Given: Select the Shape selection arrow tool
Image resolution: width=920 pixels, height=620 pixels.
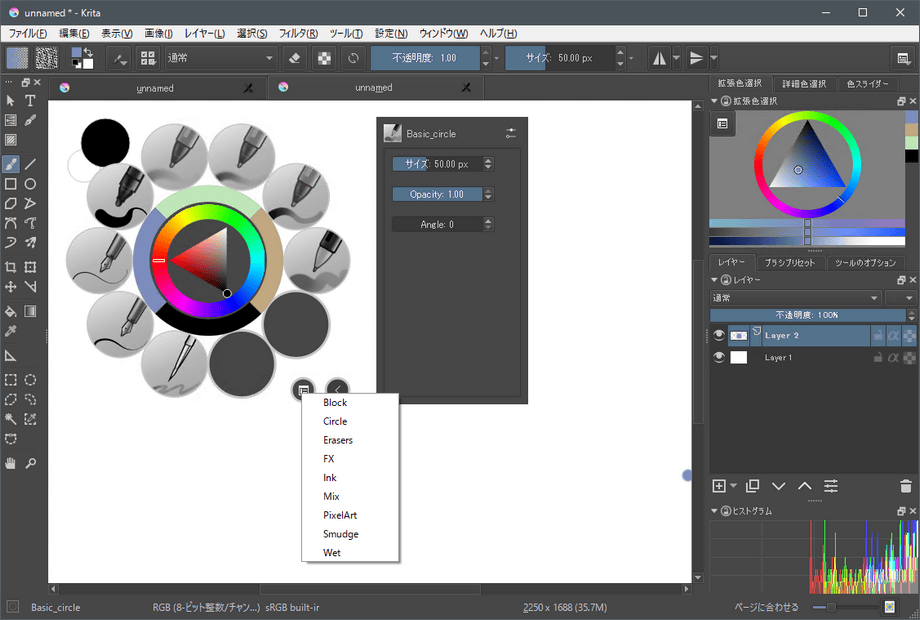Looking at the screenshot, I should click(x=10, y=100).
